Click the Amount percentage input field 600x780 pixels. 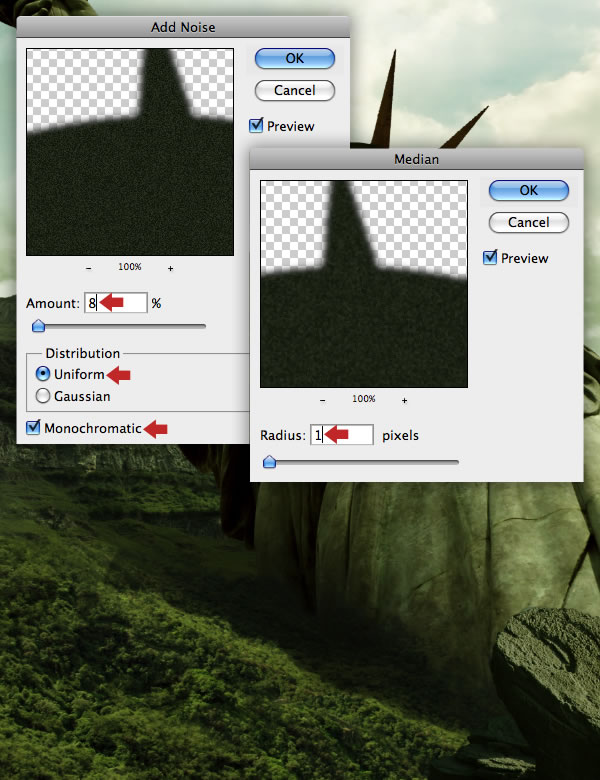[116, 302]
